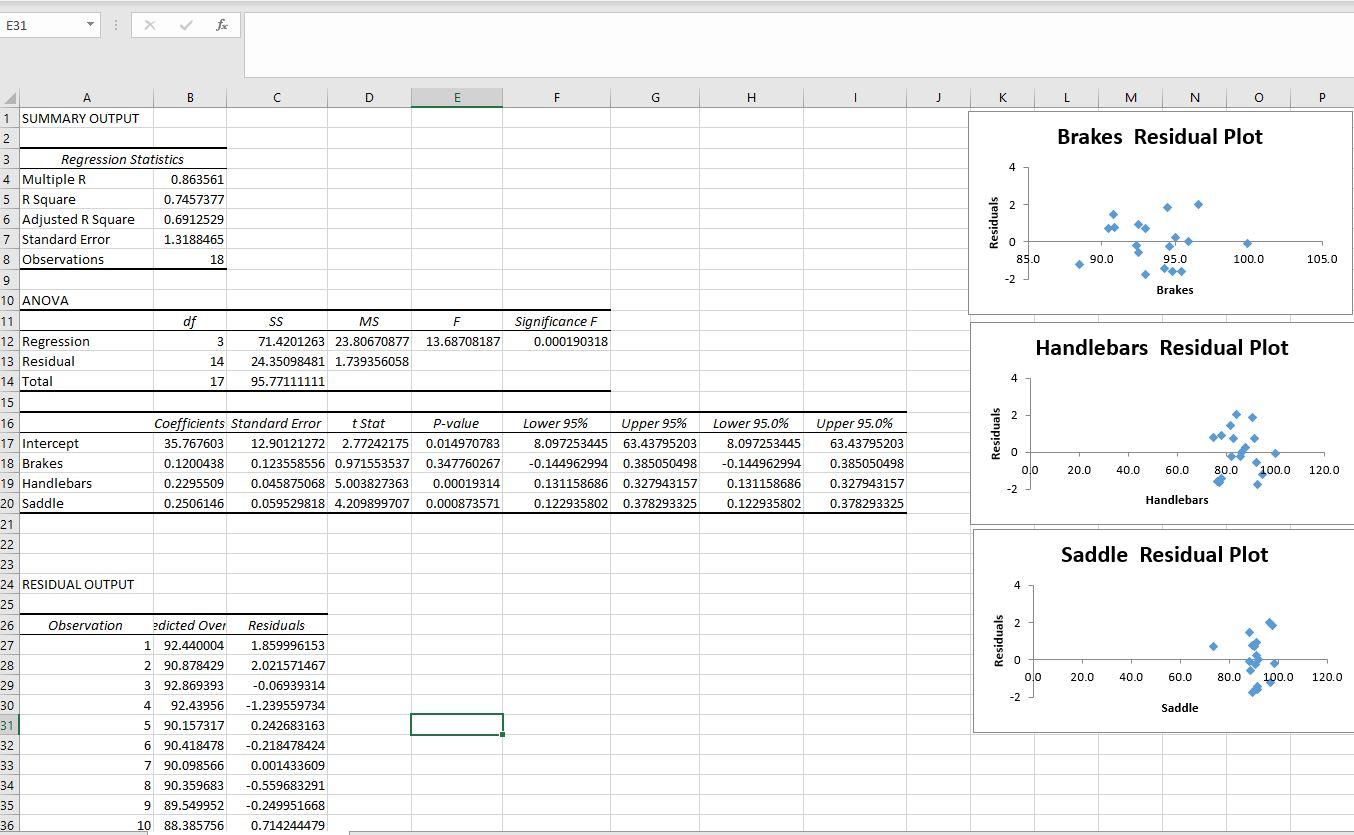Click the ellipsis icon next to Name Box

pyautogui.click(x=117, y=25)
